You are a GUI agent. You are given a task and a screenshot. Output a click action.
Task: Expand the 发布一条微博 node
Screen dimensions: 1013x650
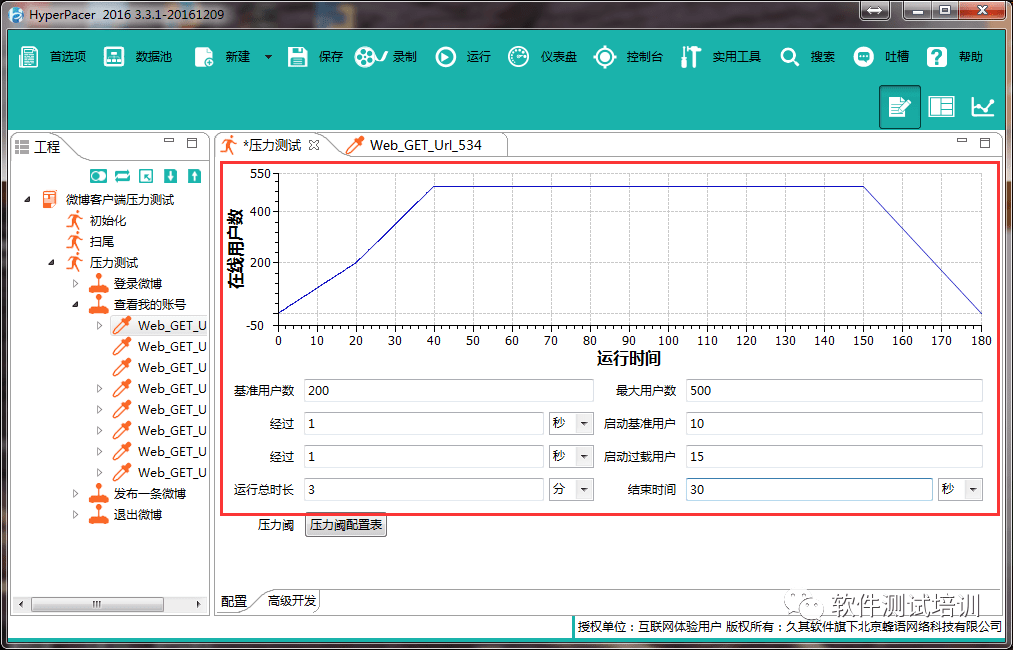(x=75, y=494)
